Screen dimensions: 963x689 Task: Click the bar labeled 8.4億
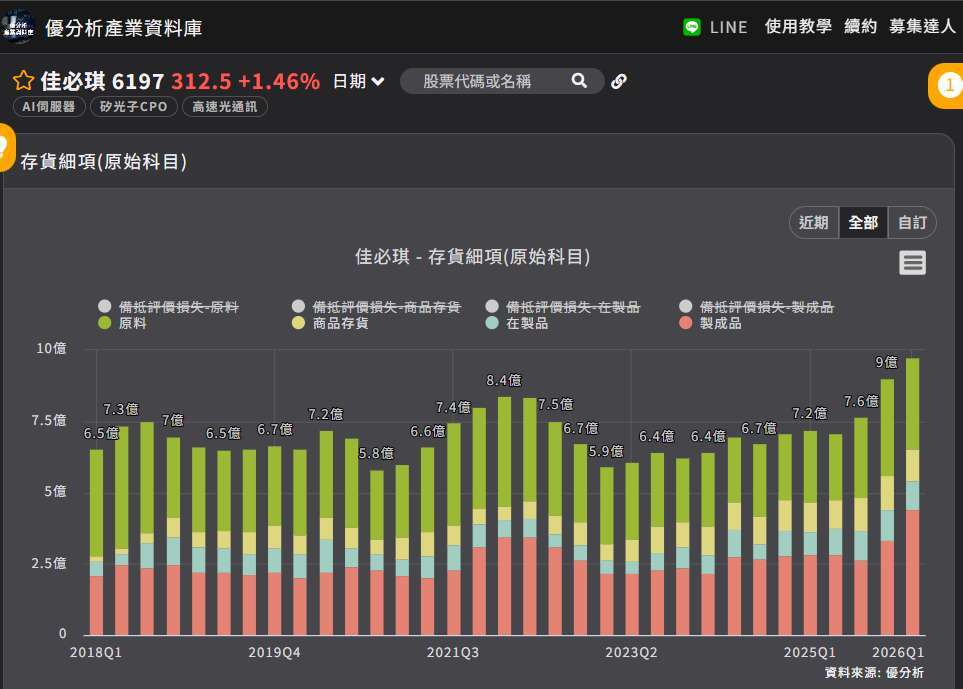coord(504,516)
